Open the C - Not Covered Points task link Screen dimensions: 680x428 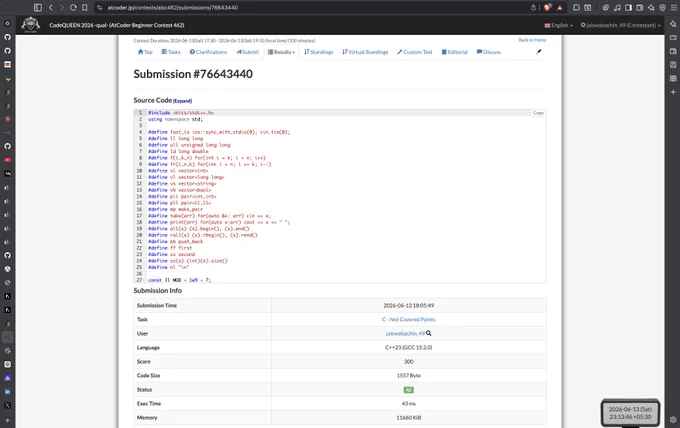[409, 320]
